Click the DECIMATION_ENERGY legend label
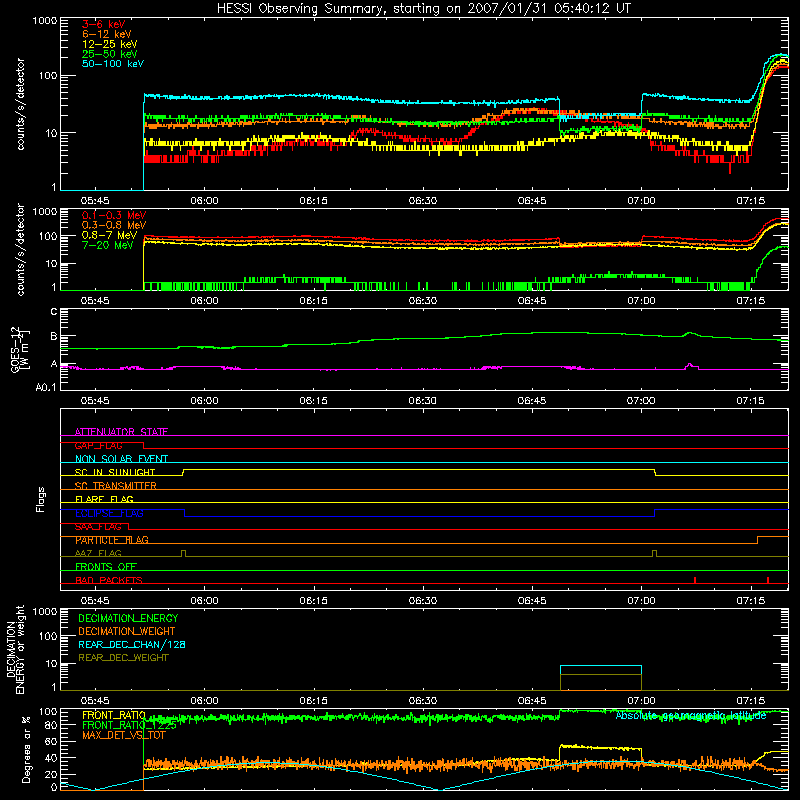The image size is (800, 800). (128, 618)
